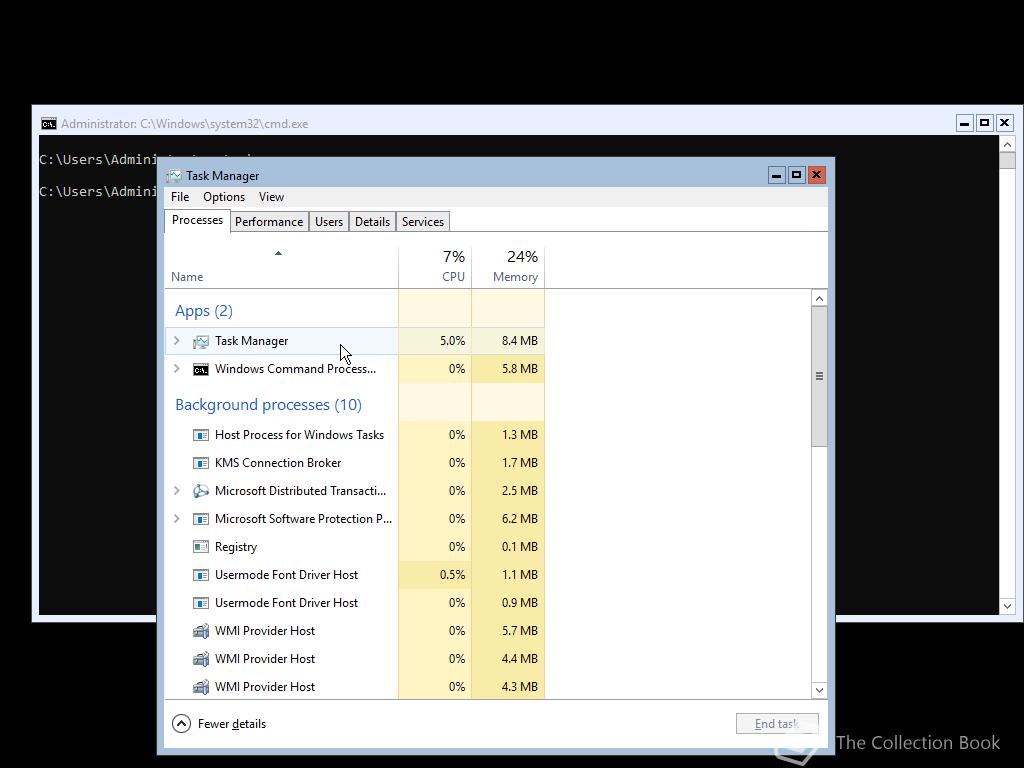Viewport: 1024px width, 768px height.
Task: Switch to the Performance tab
Action: (269, 222)
